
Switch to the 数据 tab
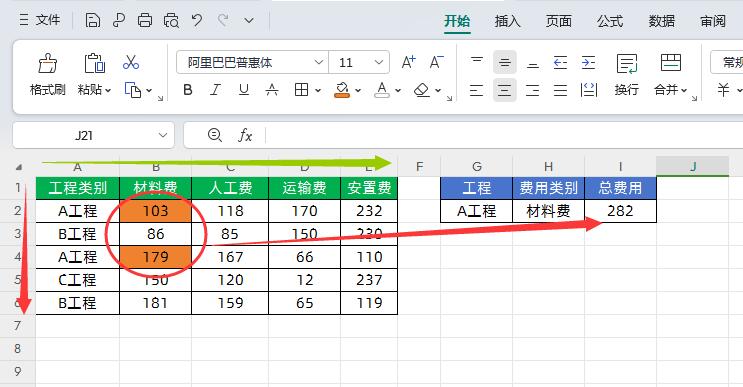(661, 21)
